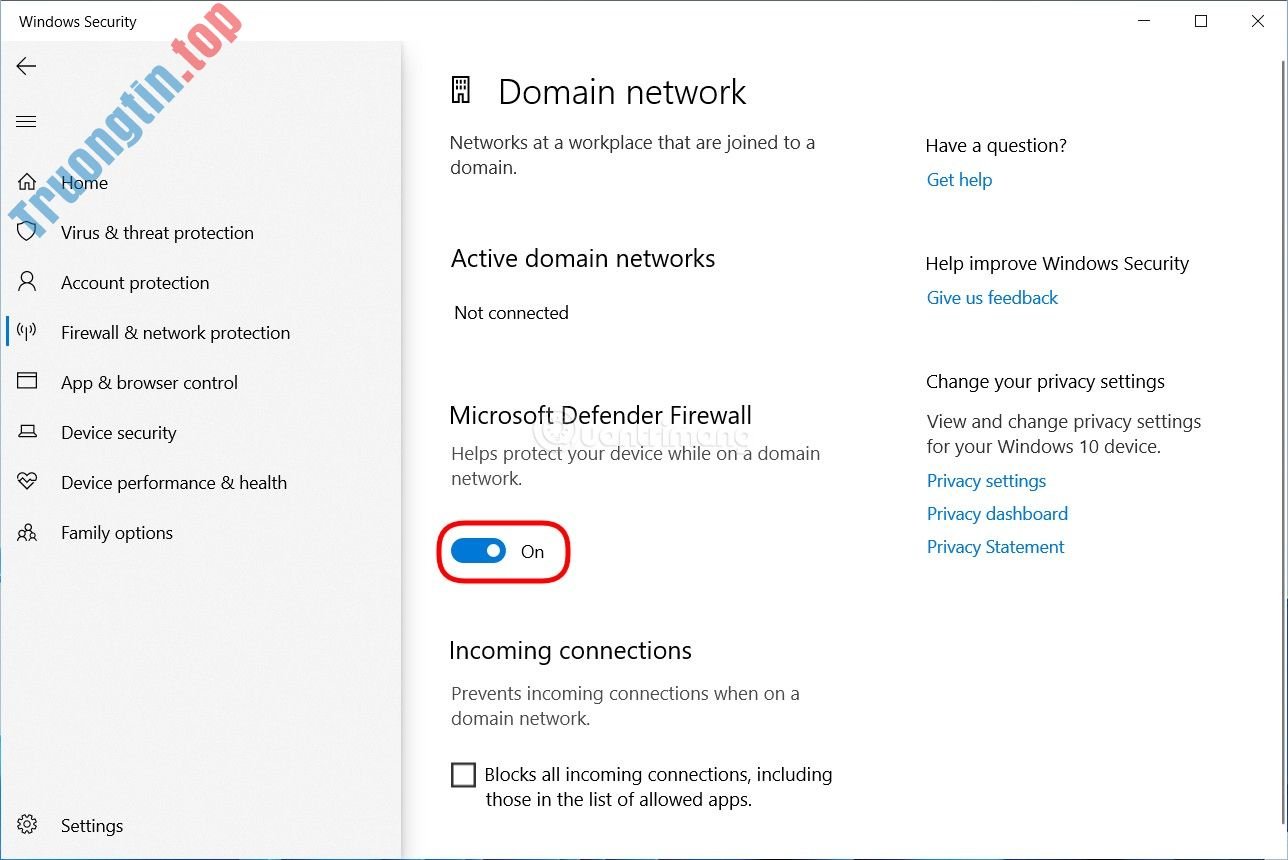Click Give us feedback
This screenshot has height=860, width=1288.
991,297
